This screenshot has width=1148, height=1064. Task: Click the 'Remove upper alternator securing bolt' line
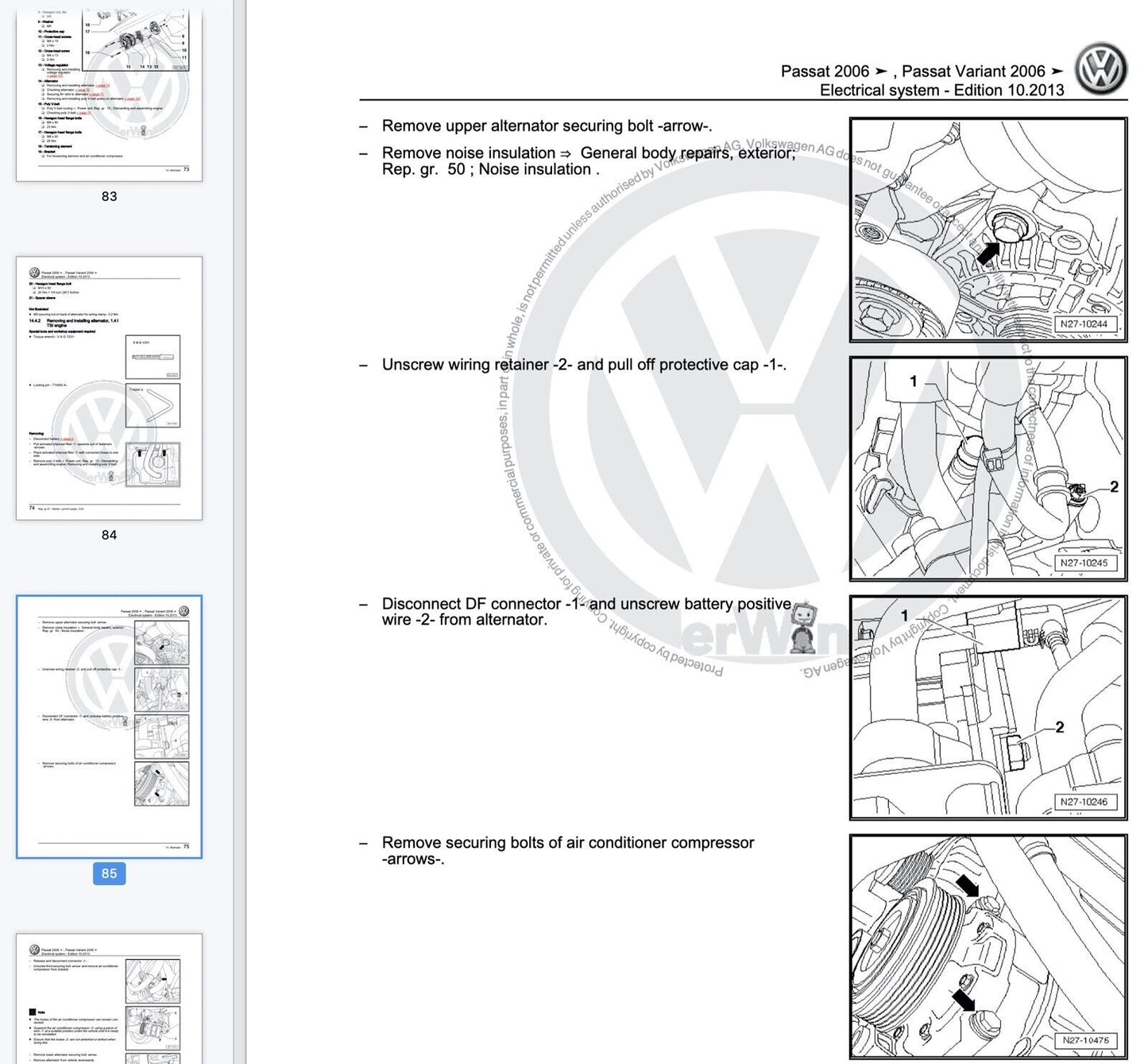pos(547,126)
